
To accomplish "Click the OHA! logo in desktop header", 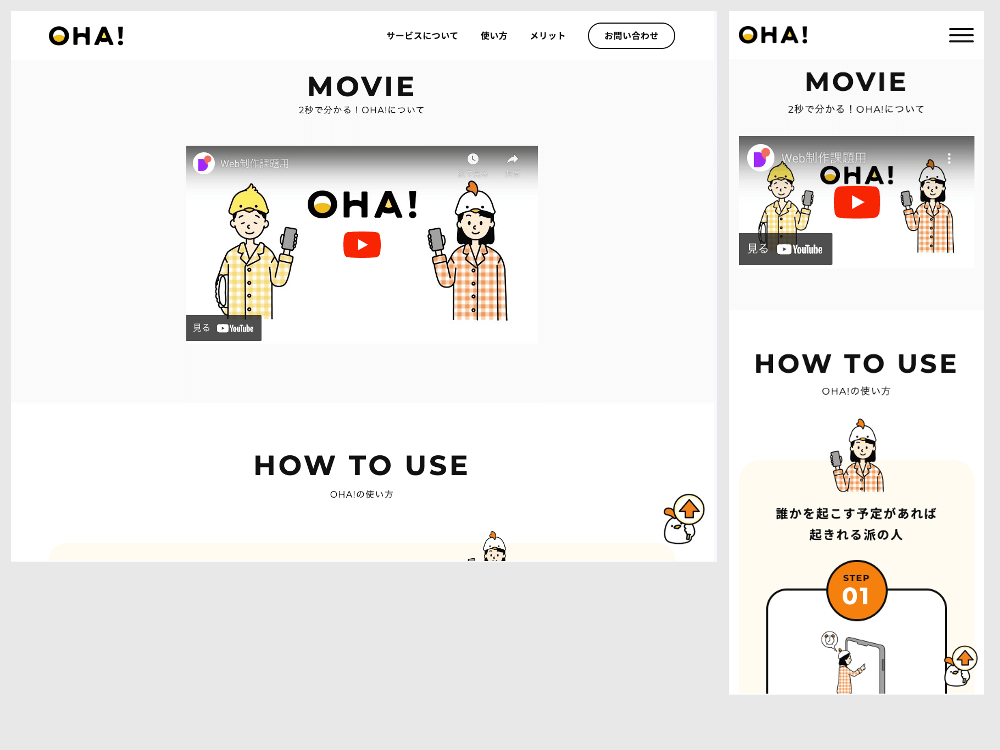I will [86, 36].
